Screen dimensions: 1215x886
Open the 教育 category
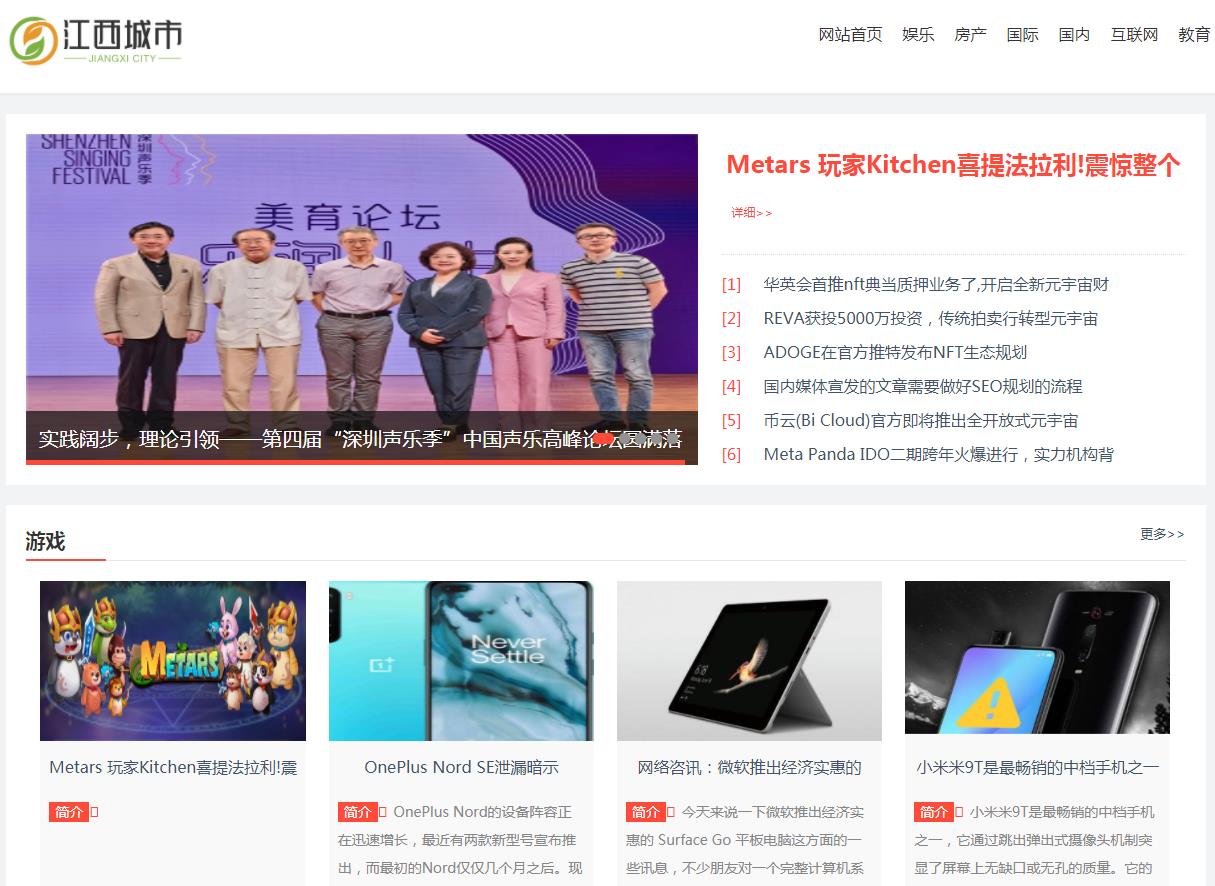[1194, 35]
